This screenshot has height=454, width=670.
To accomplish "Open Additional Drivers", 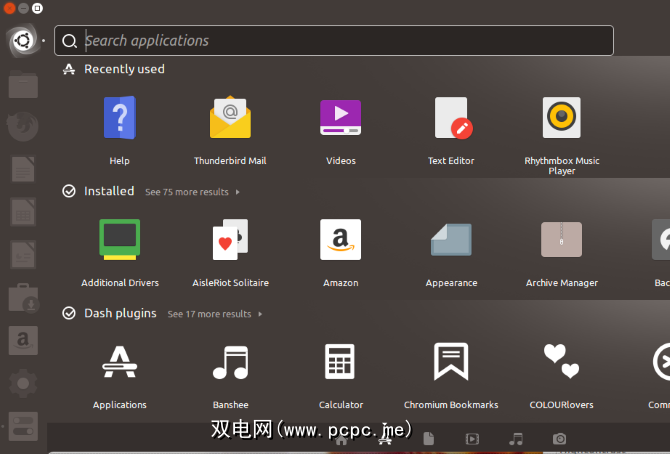I will click(119, 241).
